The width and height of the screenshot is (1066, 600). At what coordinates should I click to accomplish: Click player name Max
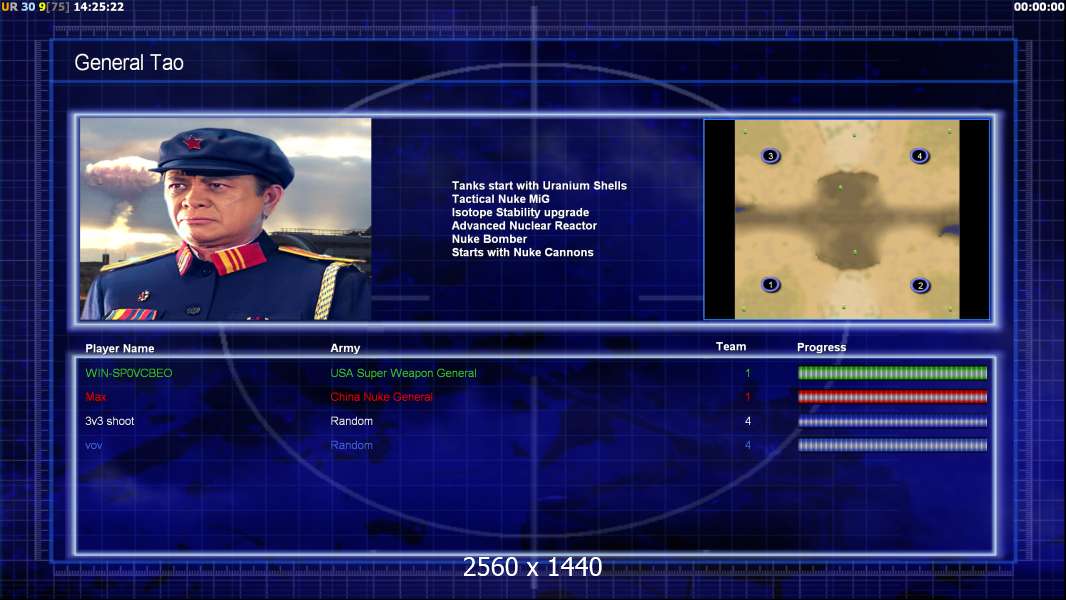[96, 397]
